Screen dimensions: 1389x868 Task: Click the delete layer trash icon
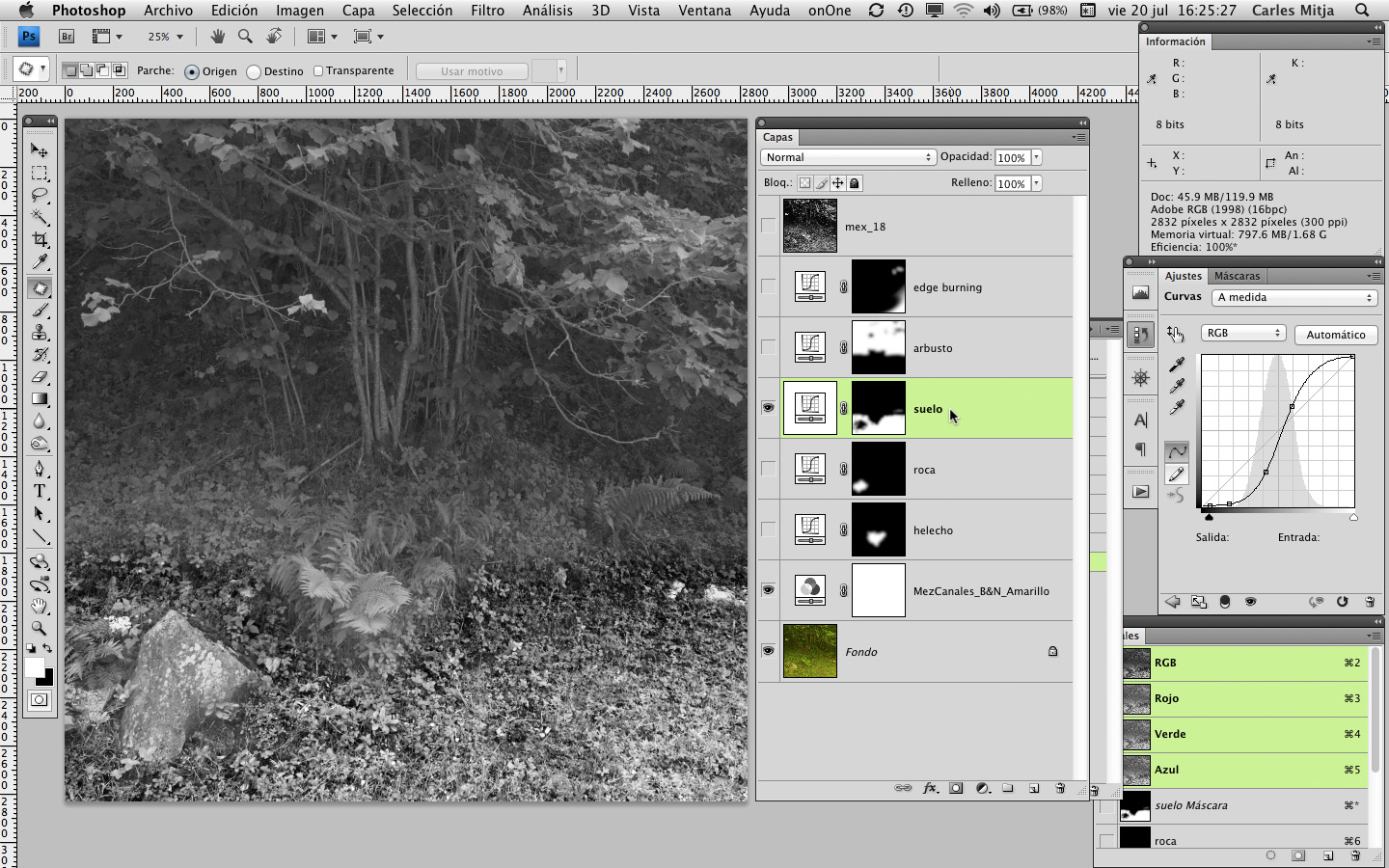(x=1059, y=788)
